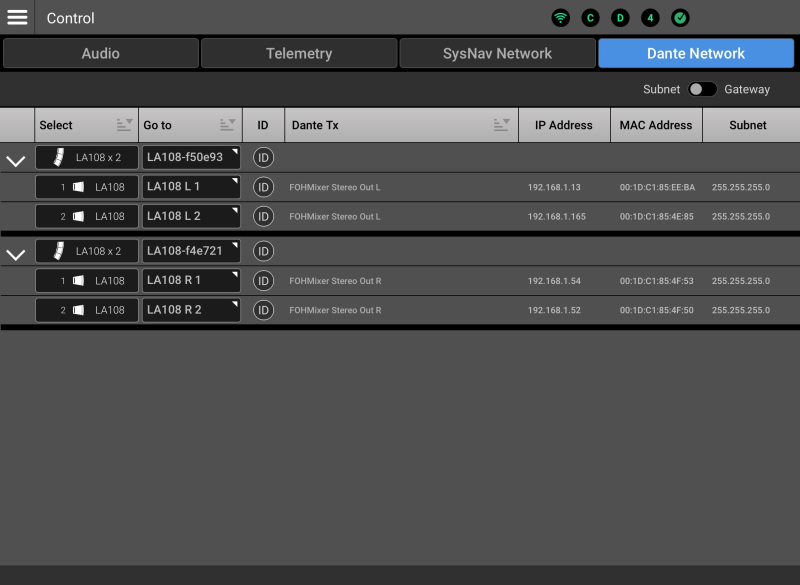This screenshot has width=800, height=585.
Task: Go to device LA108 L 2
Action: point(191,216)
